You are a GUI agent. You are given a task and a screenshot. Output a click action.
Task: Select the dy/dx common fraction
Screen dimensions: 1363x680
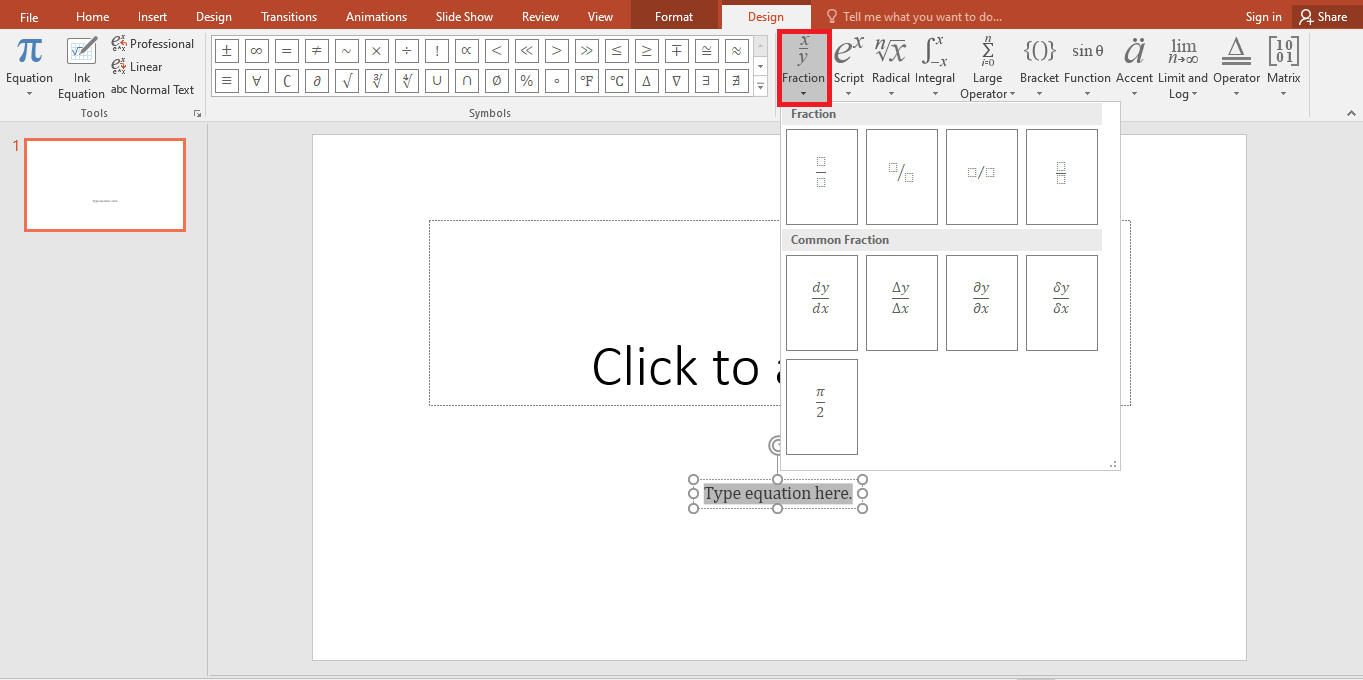click(821, 302)
